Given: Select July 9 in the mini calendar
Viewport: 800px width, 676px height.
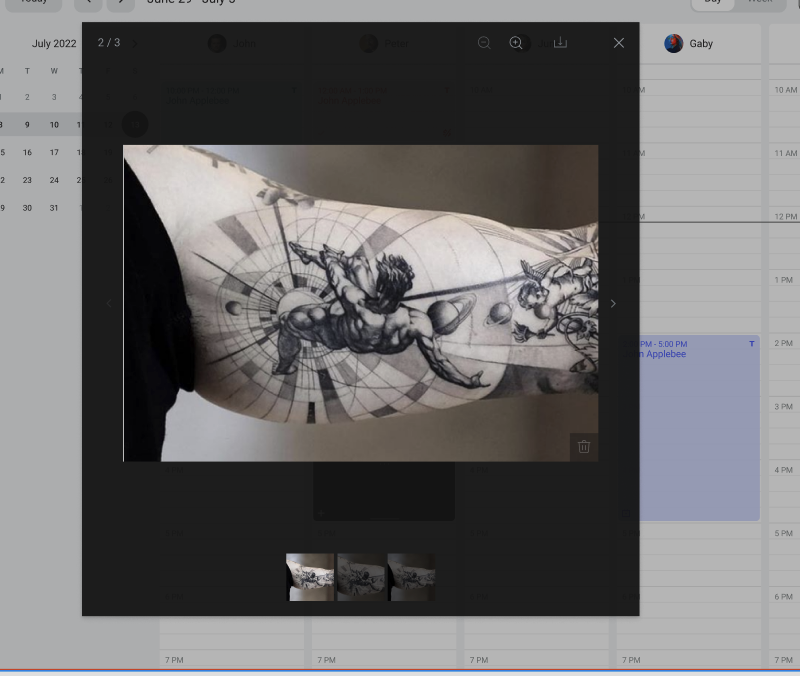Looking at the screenshot, I should (27, 125).
